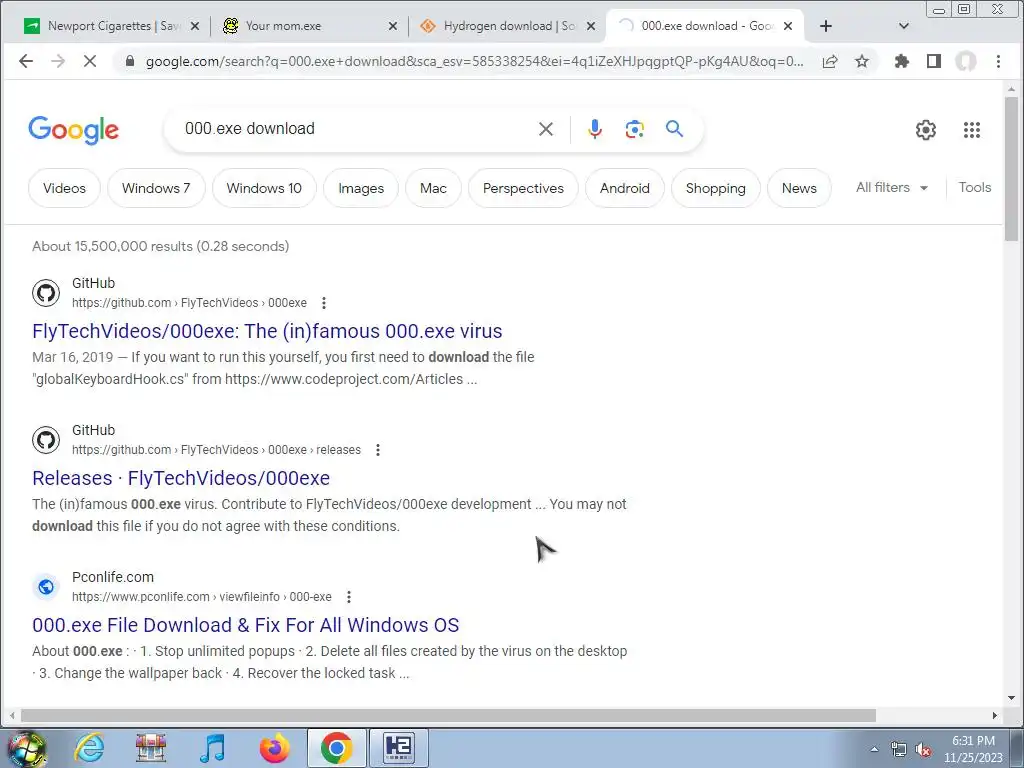Image resolution: width=1024 pixels, height=768 pixels.
Task: Click the vertical scrollbar thumb
Action: coord(1012,168)
